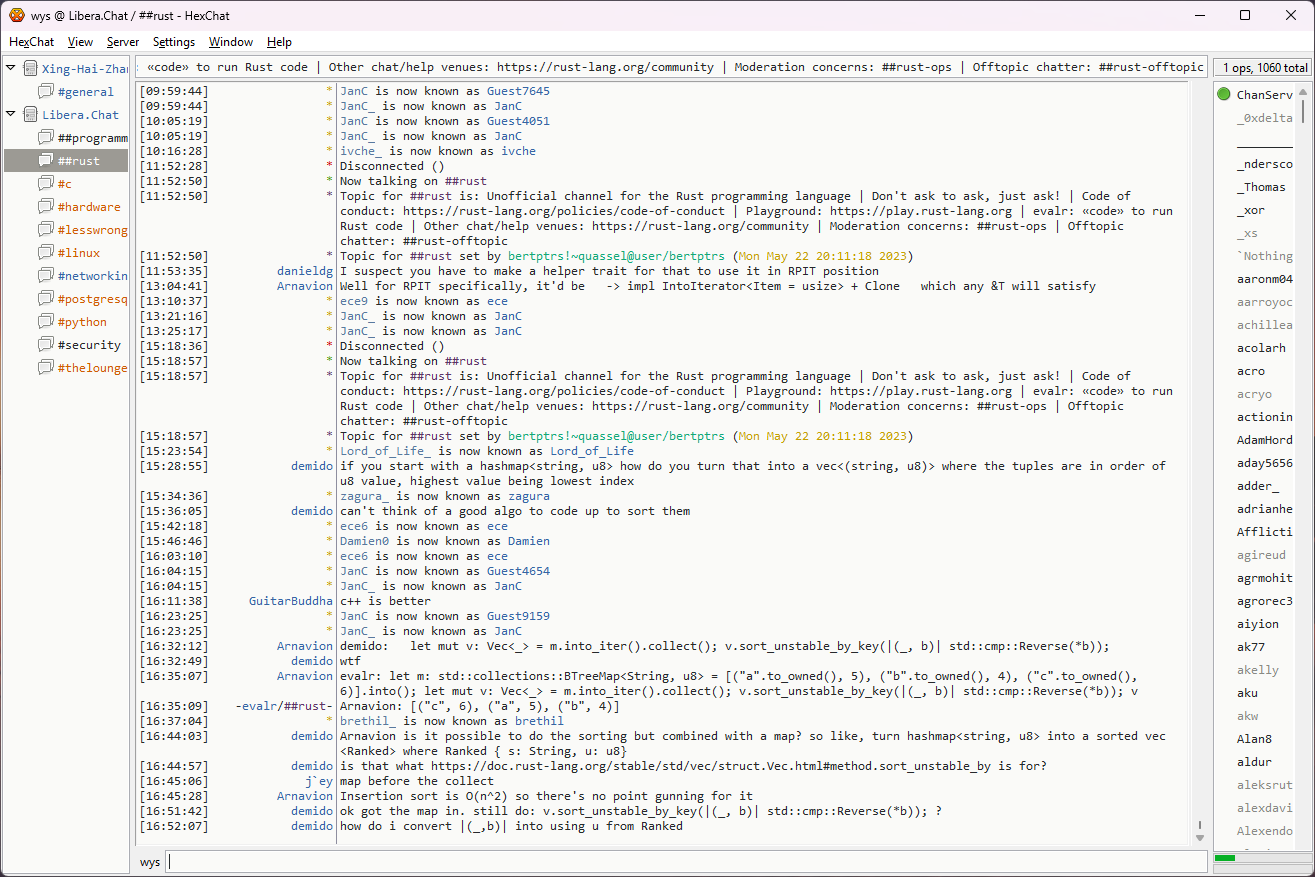Click the channel icon beside #hardware
This screenshot has width=1315, height=877.
[46, 207]
